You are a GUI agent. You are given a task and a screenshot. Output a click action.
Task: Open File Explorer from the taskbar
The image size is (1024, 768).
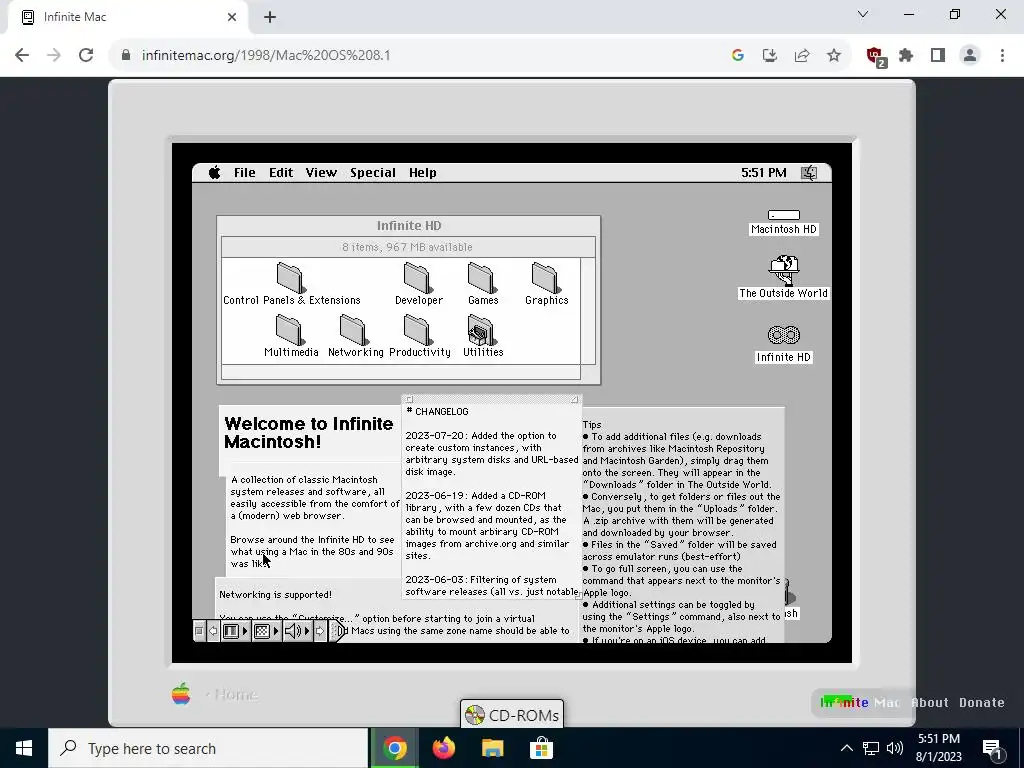493,748
